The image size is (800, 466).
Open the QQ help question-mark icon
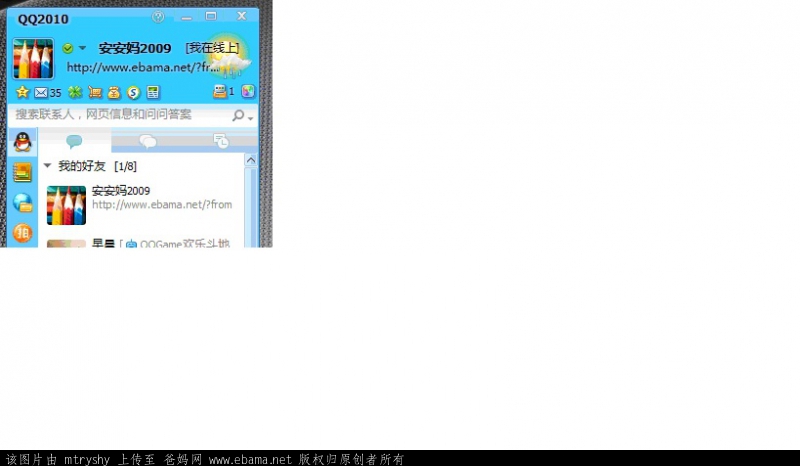[x=158, y=16]
